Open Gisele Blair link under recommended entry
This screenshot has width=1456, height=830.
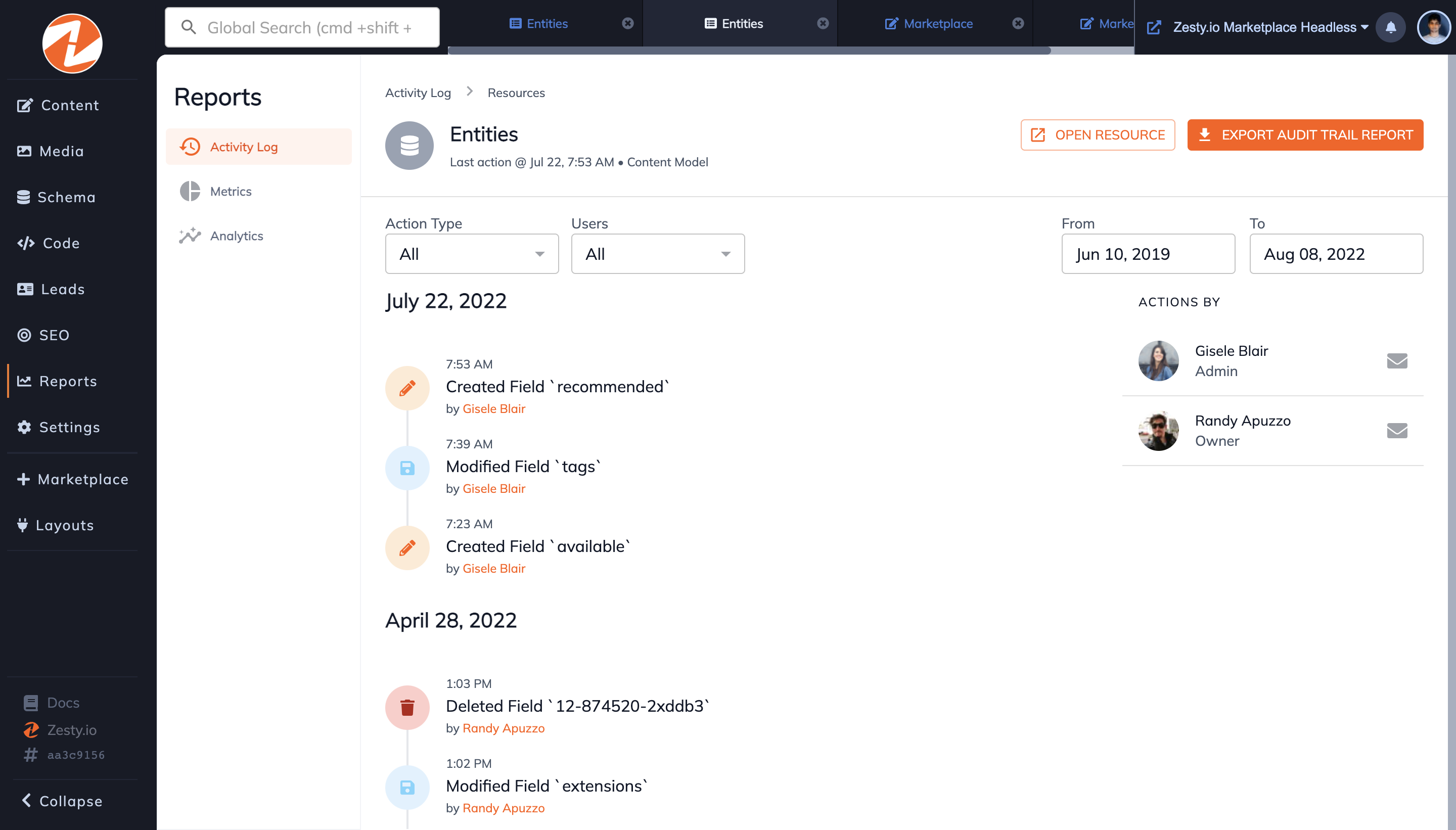494,409
